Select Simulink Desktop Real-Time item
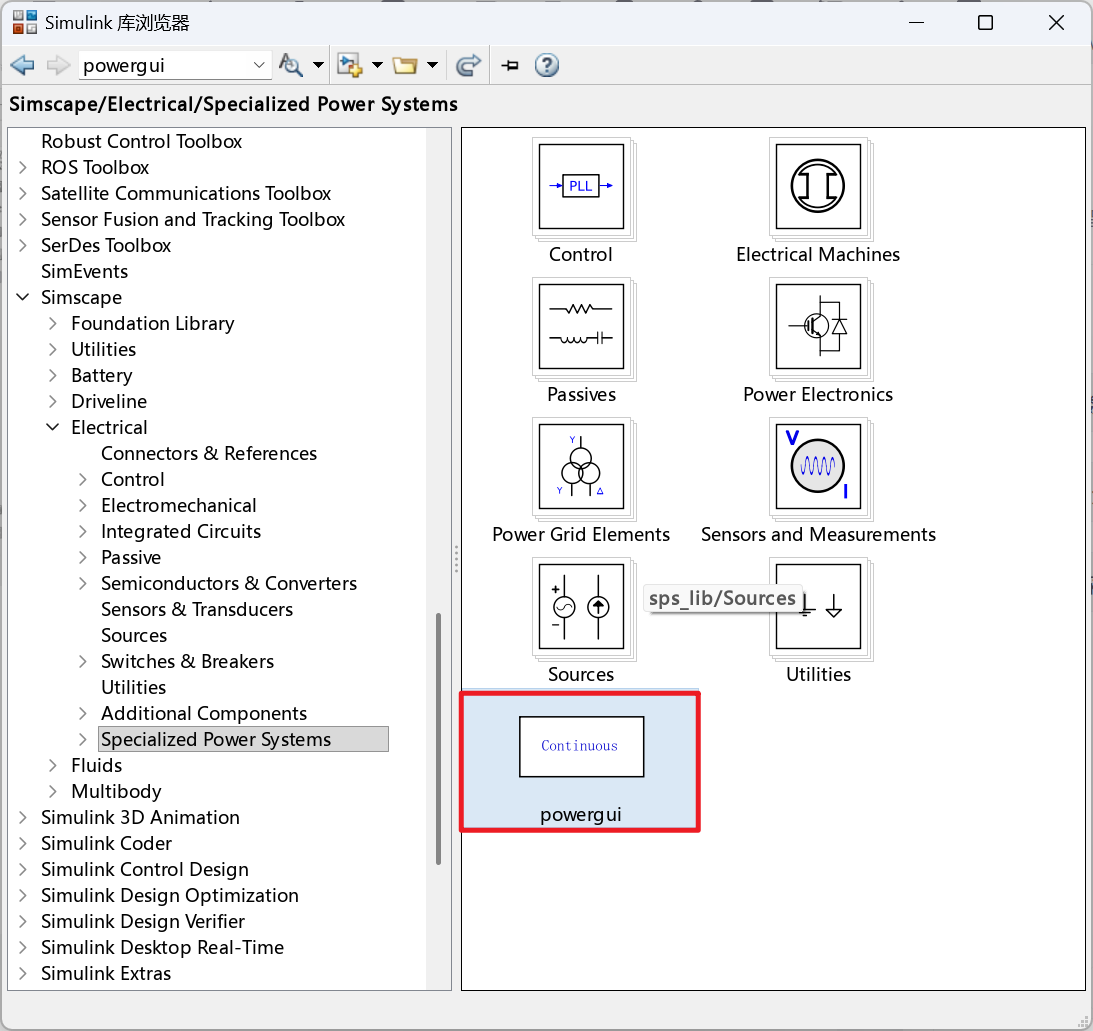The height and width of the screenshot is (1031, 1093). point(162,947)
